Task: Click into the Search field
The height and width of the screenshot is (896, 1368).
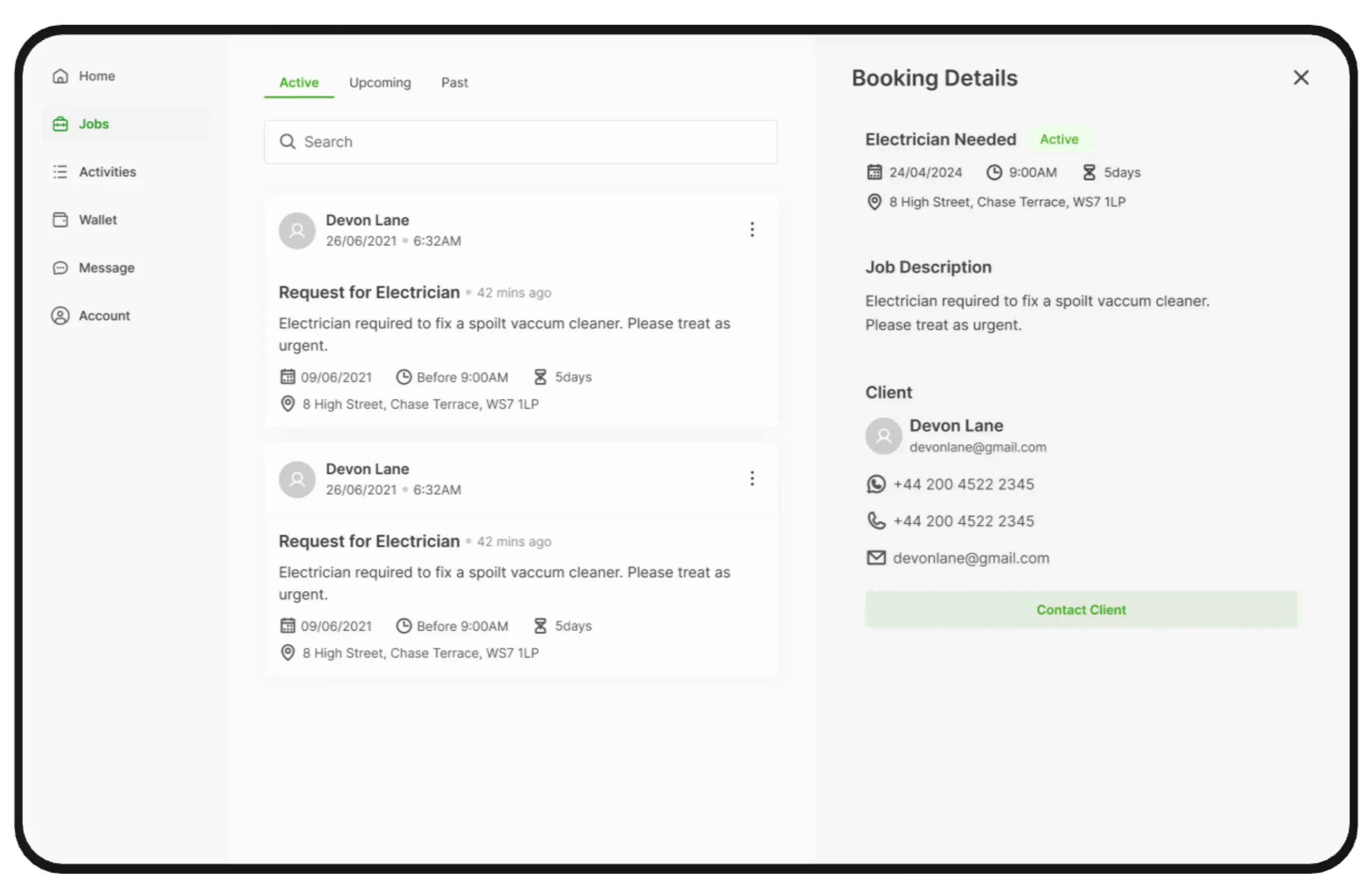Action: [520, 142]
